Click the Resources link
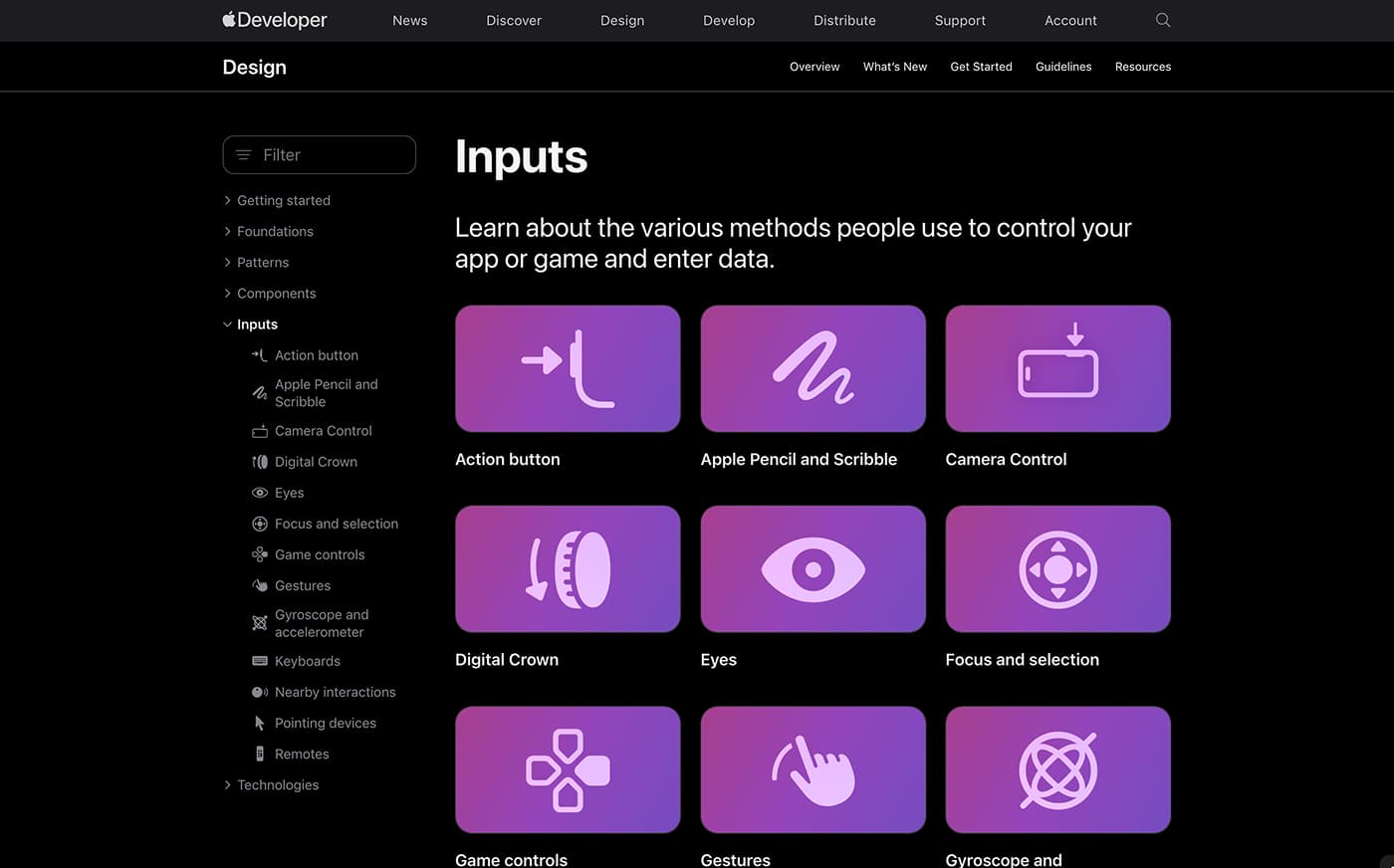 click(x=1142, y=67)
